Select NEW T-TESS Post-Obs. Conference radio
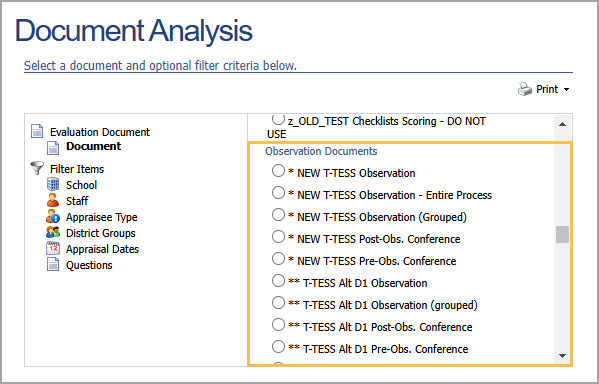Screen dimensions: 599x384 pyautogui.click(x=278, y=237)
